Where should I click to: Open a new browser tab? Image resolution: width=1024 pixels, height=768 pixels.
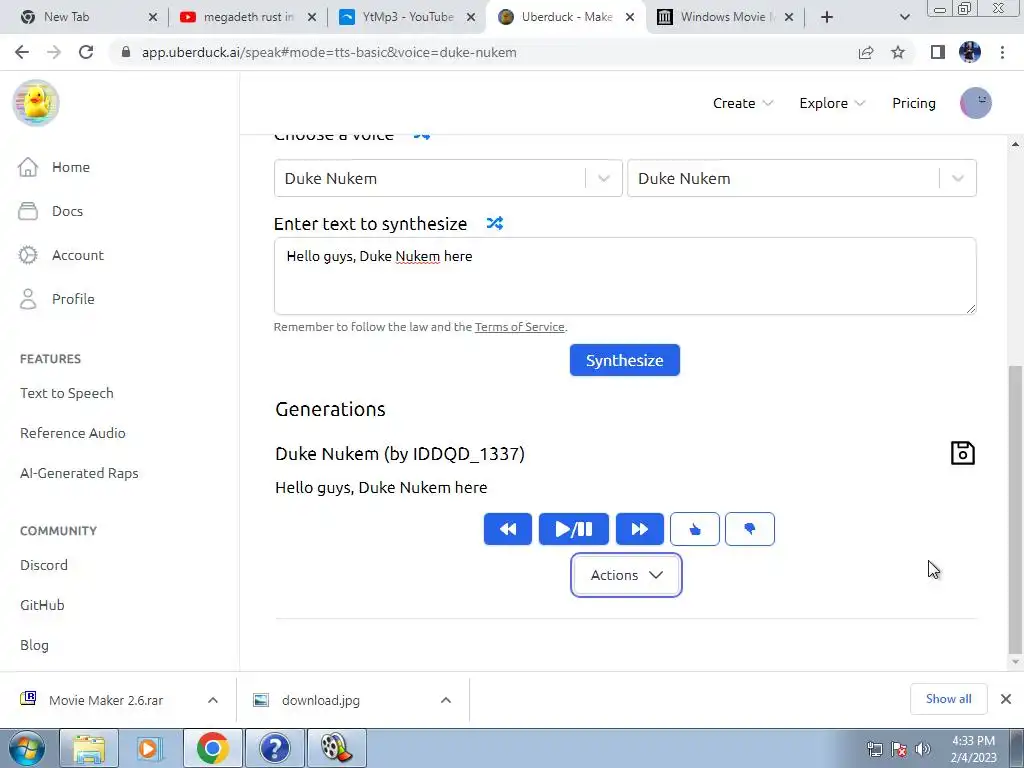(827, 17)
